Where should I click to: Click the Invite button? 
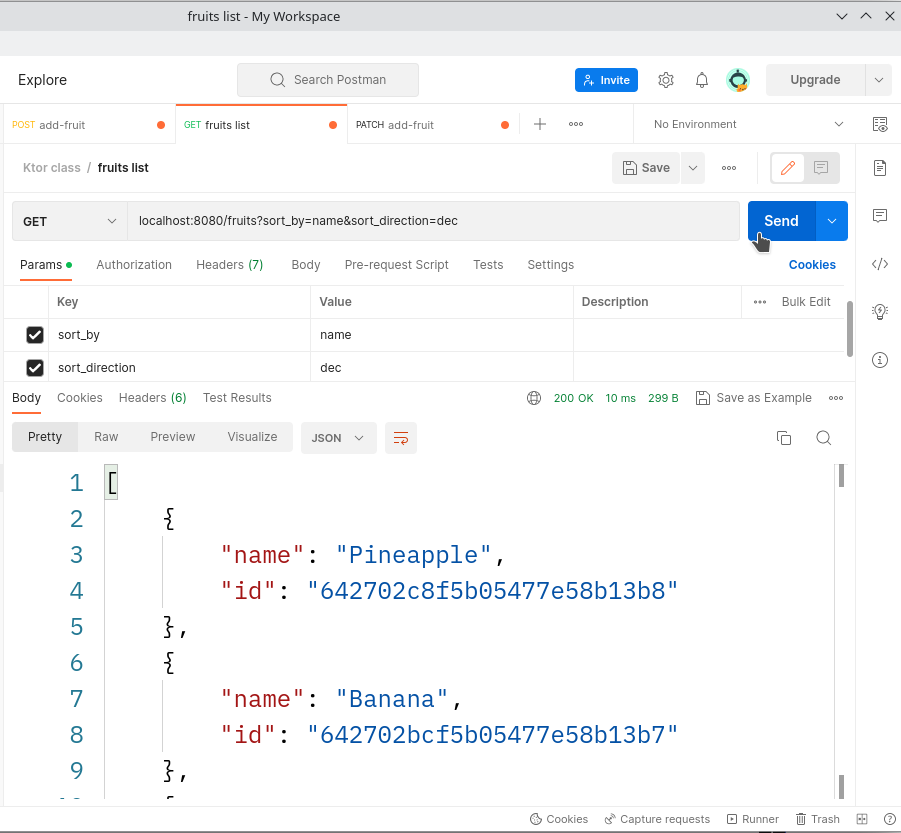click(606, 80)
